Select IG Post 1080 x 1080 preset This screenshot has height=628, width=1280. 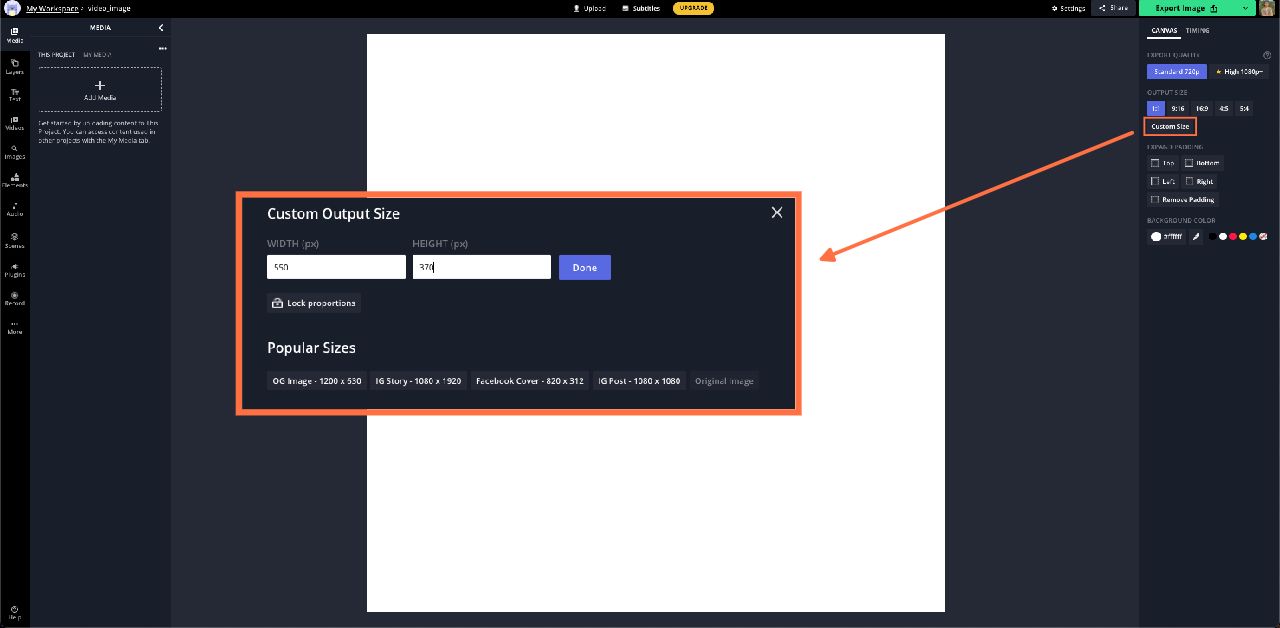(639, 381)
